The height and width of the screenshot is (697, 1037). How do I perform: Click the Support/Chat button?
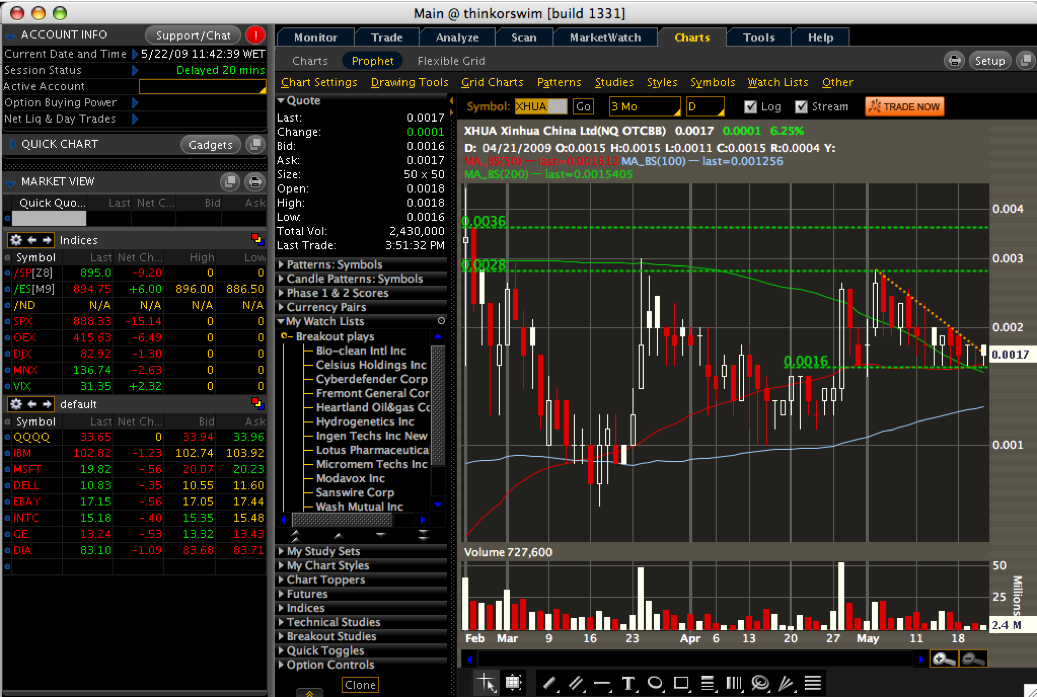pyautogui.click(x=193, y=35)
